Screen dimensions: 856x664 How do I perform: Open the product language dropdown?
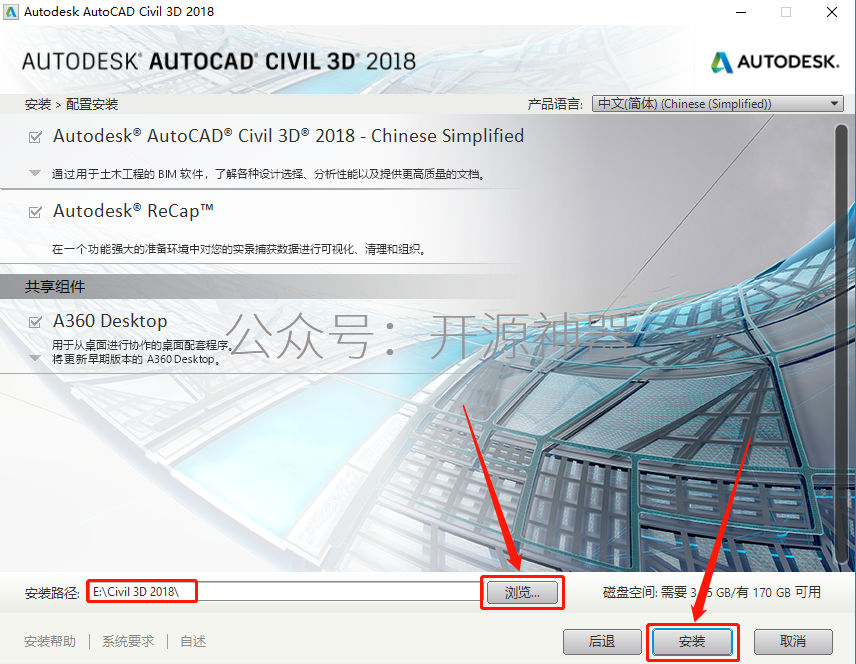[x=718, y=104]
